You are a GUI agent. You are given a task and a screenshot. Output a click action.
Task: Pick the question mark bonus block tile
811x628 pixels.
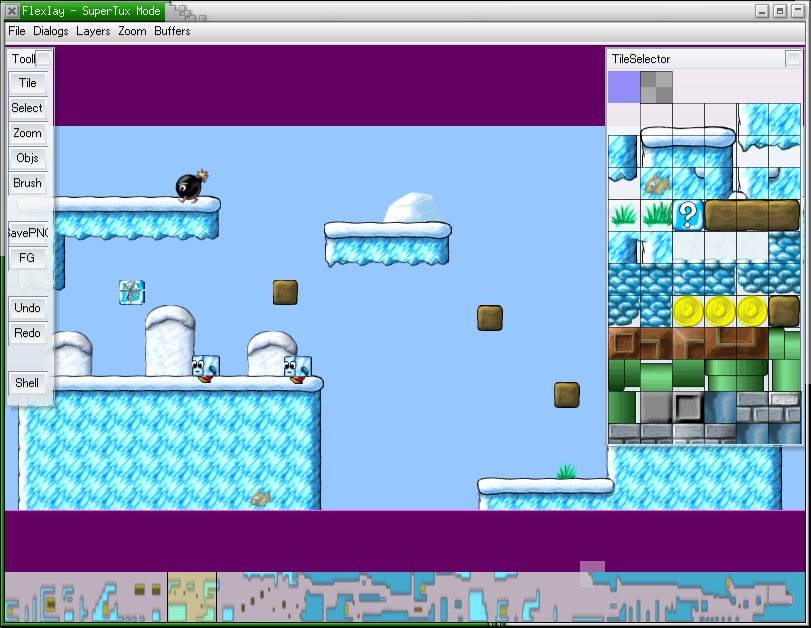tap(688, 215)
